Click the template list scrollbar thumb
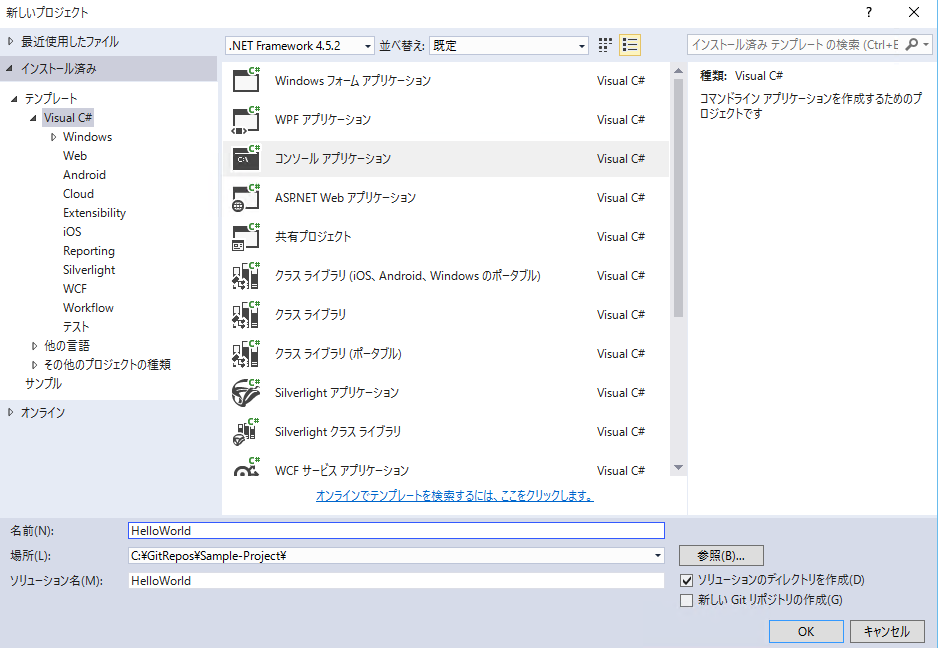Viewport: 938px width, 648px height. [678, 197]
